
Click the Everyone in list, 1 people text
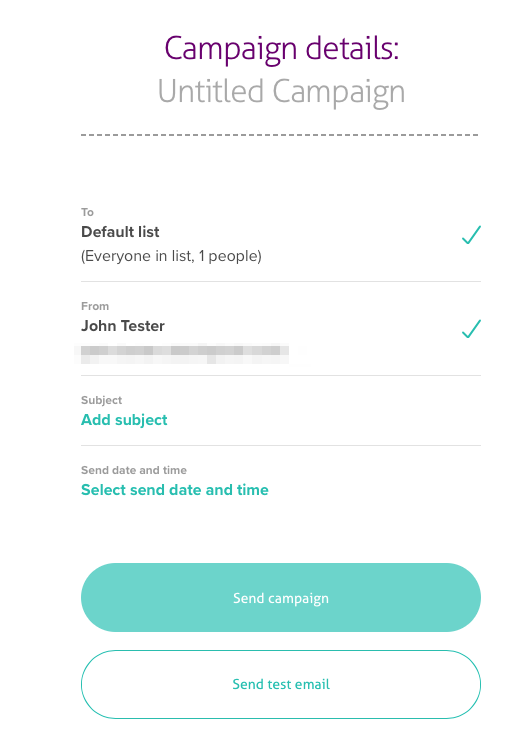(171, 256)
